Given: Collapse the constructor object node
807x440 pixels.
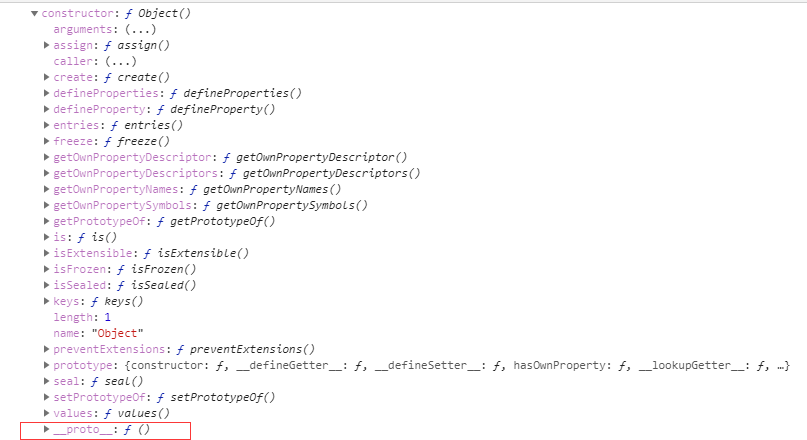Looking at the screenshot, I should (34, 13).
